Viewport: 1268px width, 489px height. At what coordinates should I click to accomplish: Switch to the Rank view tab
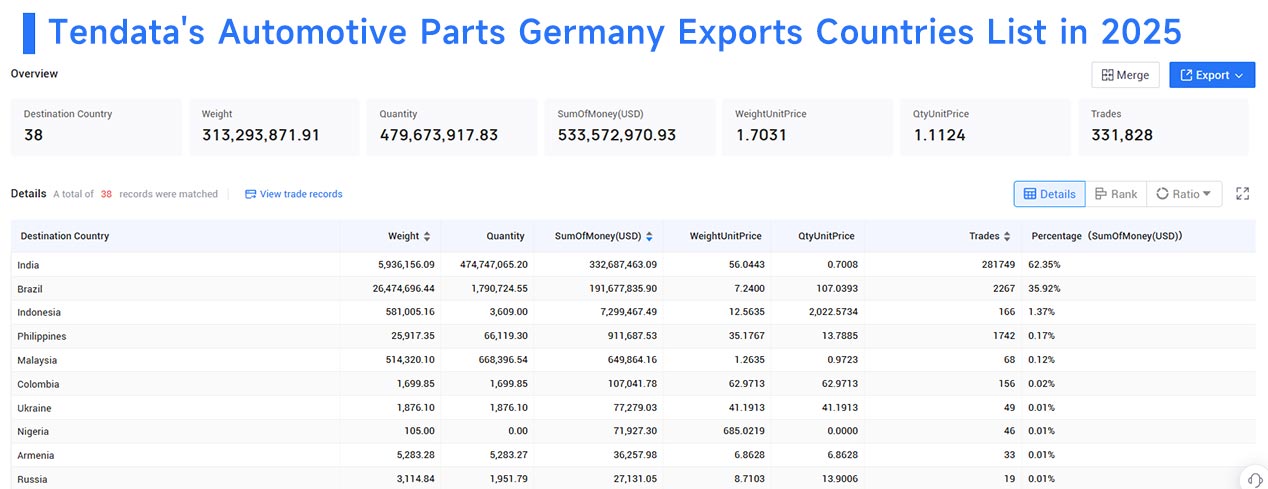[x=1116, y=194]
